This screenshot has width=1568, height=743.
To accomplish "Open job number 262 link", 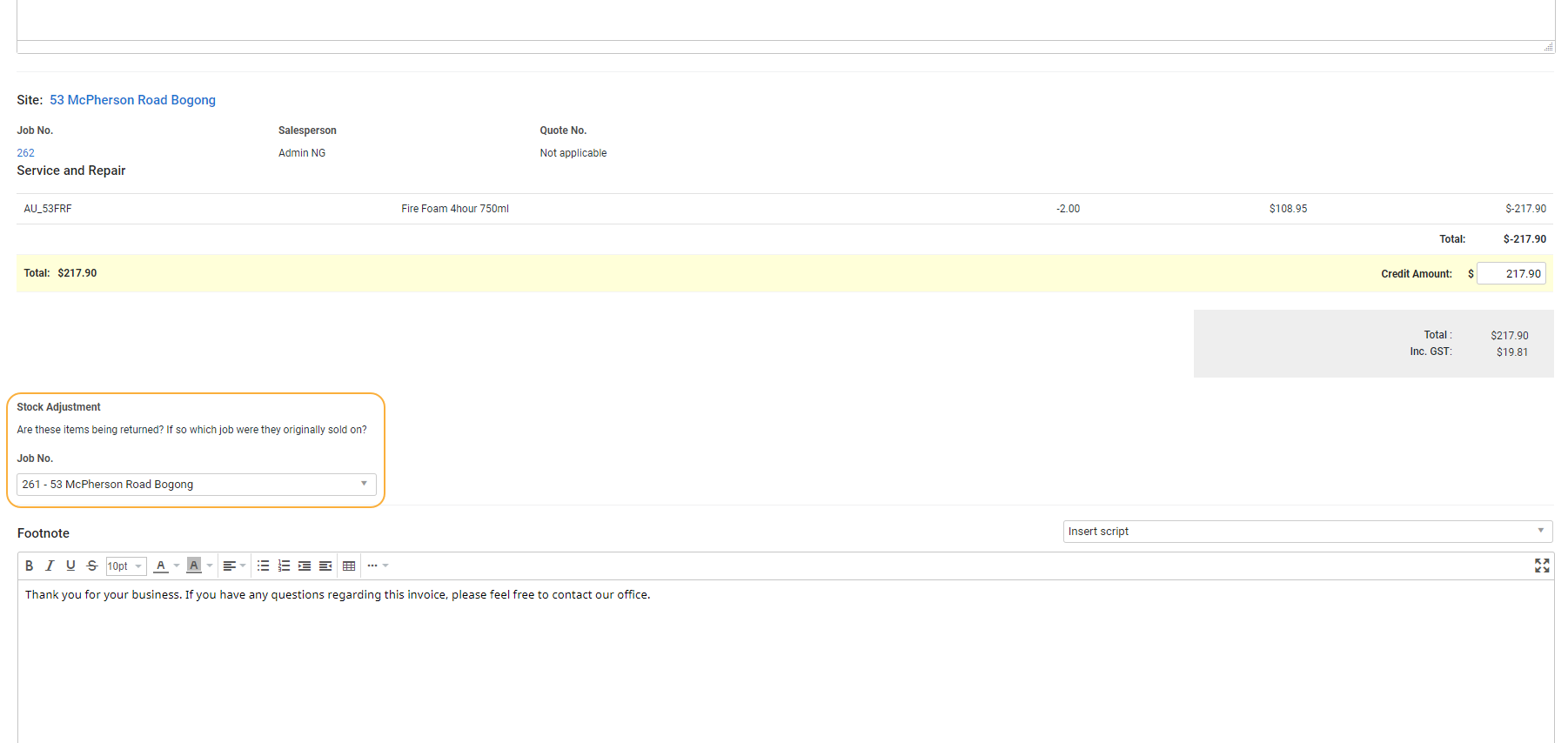I will 25,153.
